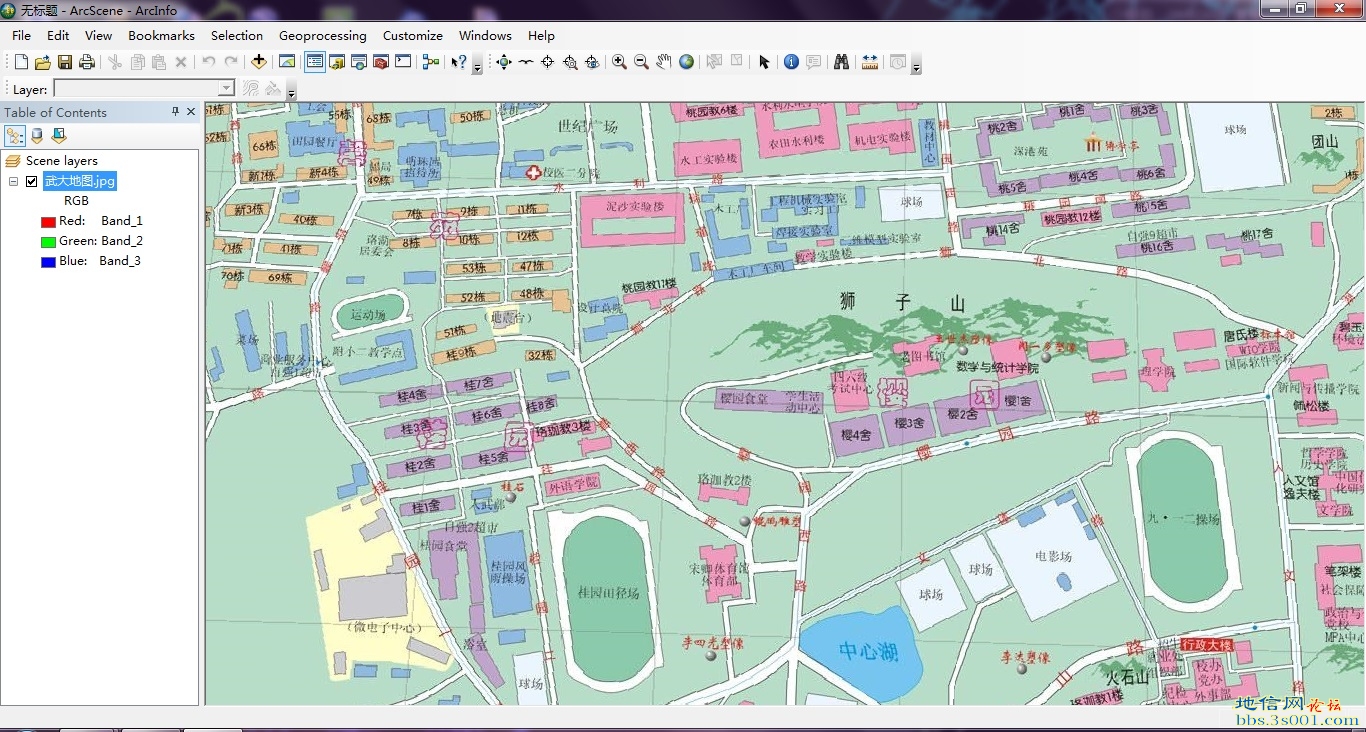Click the Band_2 label

[122, 241]
